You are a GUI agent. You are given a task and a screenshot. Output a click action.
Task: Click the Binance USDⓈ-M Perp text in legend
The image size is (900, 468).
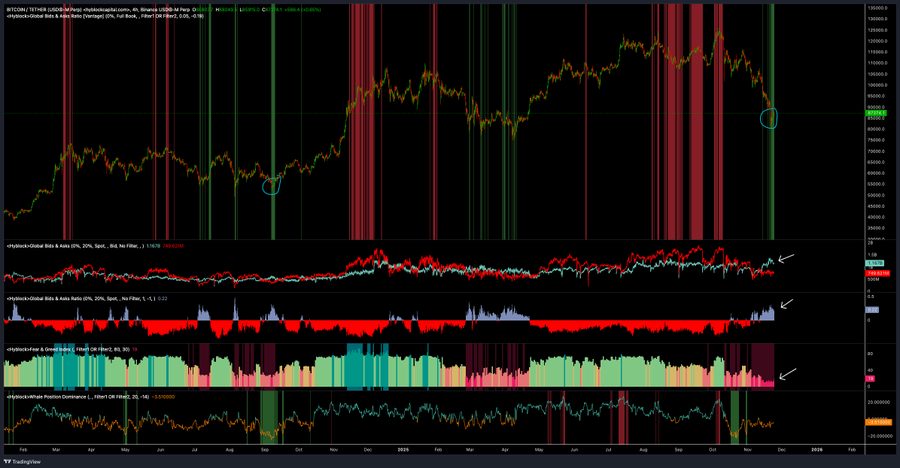(x=165, y=10)
